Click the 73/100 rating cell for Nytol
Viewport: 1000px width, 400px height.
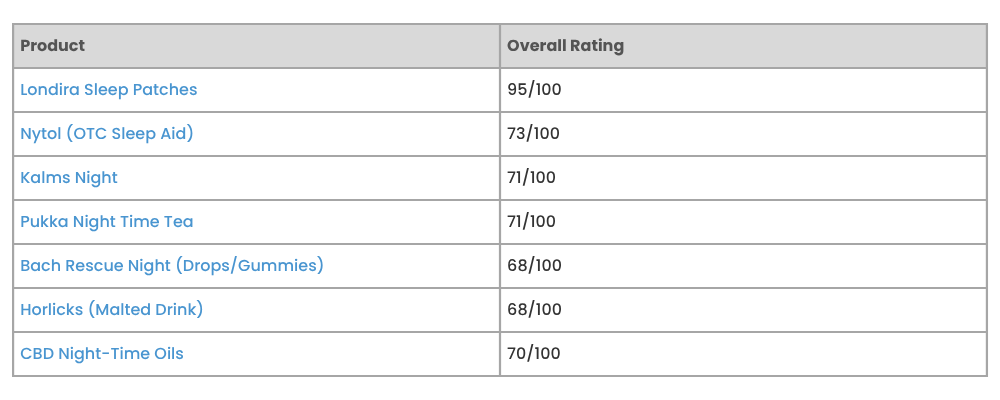click(x=533, y=134)
